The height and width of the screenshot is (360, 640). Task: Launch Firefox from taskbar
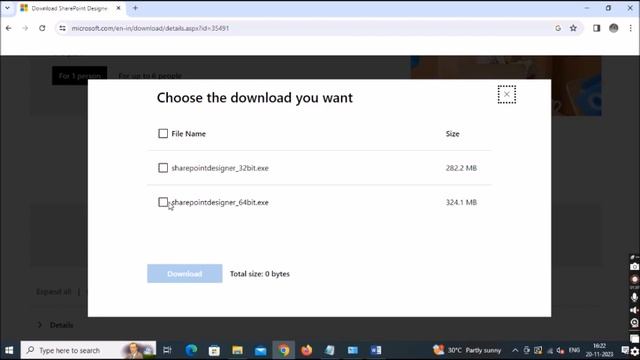[x=307, y=350]
